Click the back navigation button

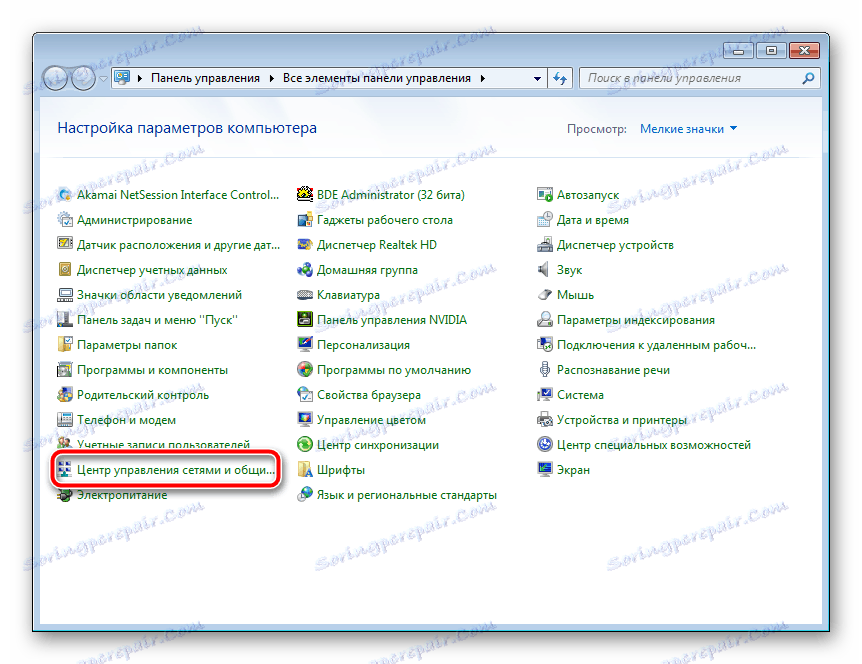click(54, 78)
